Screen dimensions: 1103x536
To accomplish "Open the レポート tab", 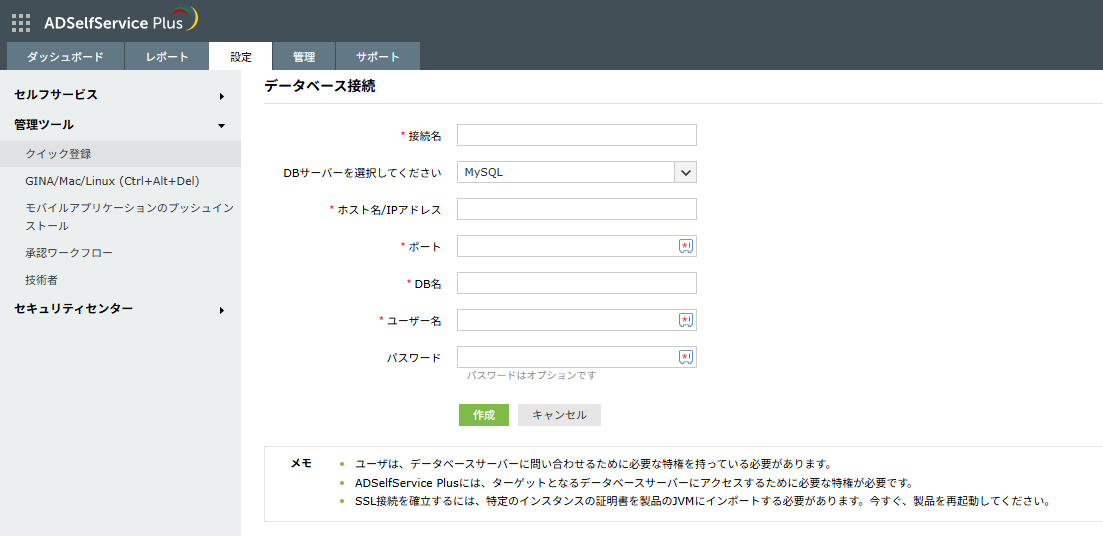I will click(167, 57).
